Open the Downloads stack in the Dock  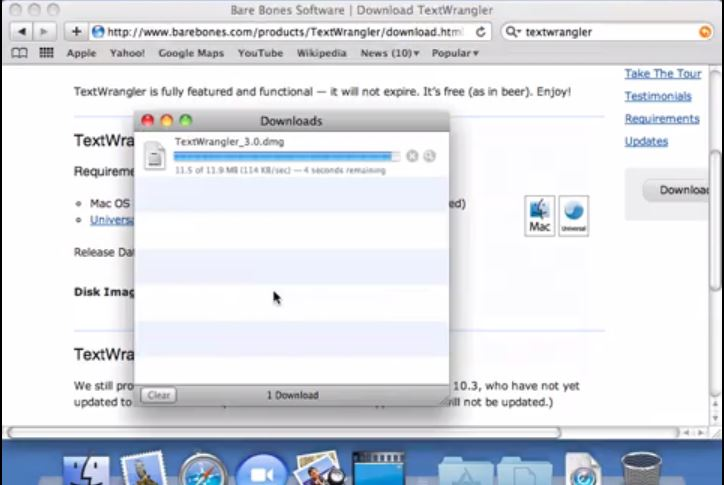[x=582, y=470]
